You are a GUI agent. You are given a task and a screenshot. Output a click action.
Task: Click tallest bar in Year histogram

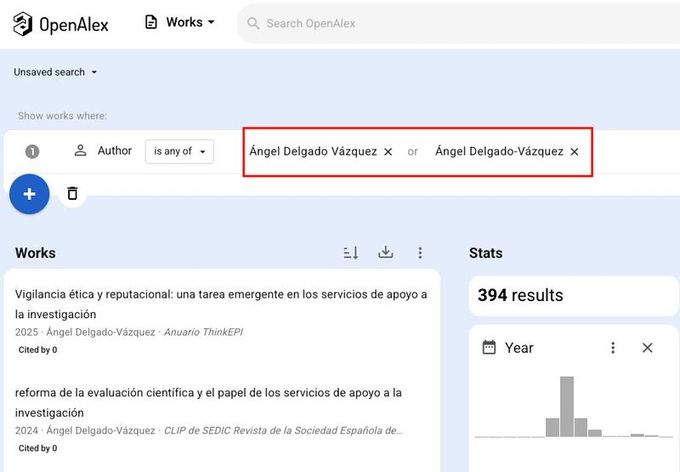(566, 406)
